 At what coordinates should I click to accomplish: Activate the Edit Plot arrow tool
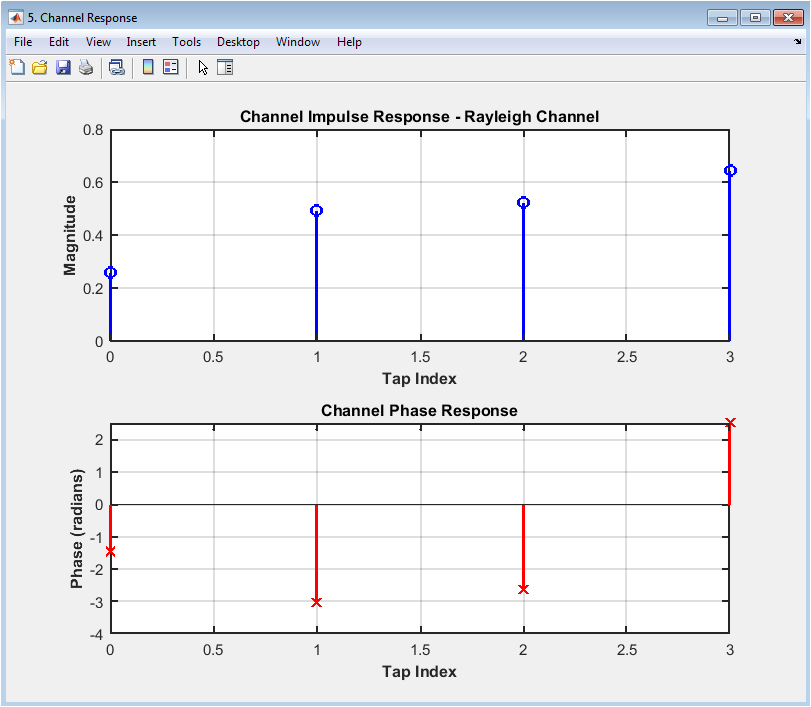(203, 68)
